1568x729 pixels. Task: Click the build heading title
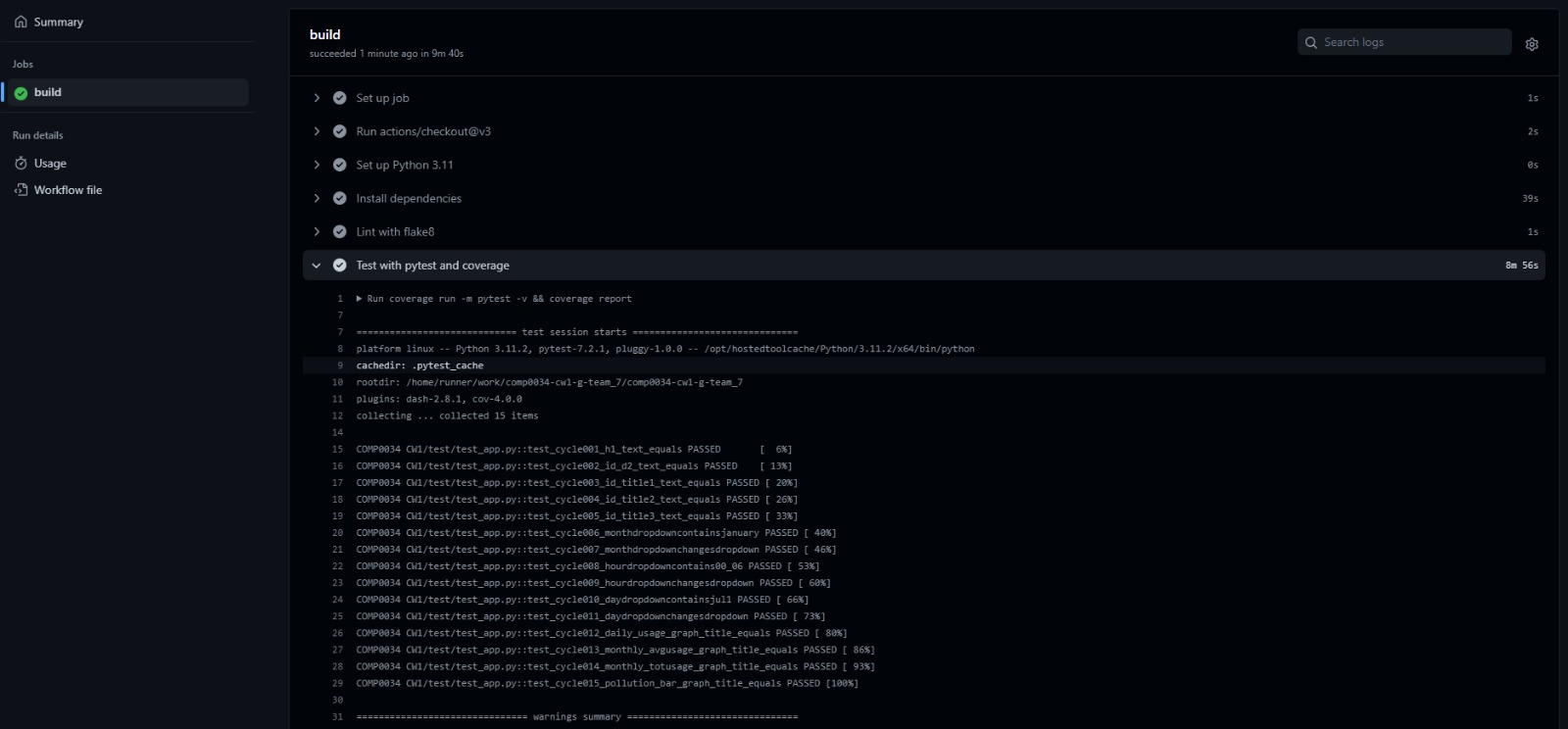pyautogui.click(x=325, y=34)
